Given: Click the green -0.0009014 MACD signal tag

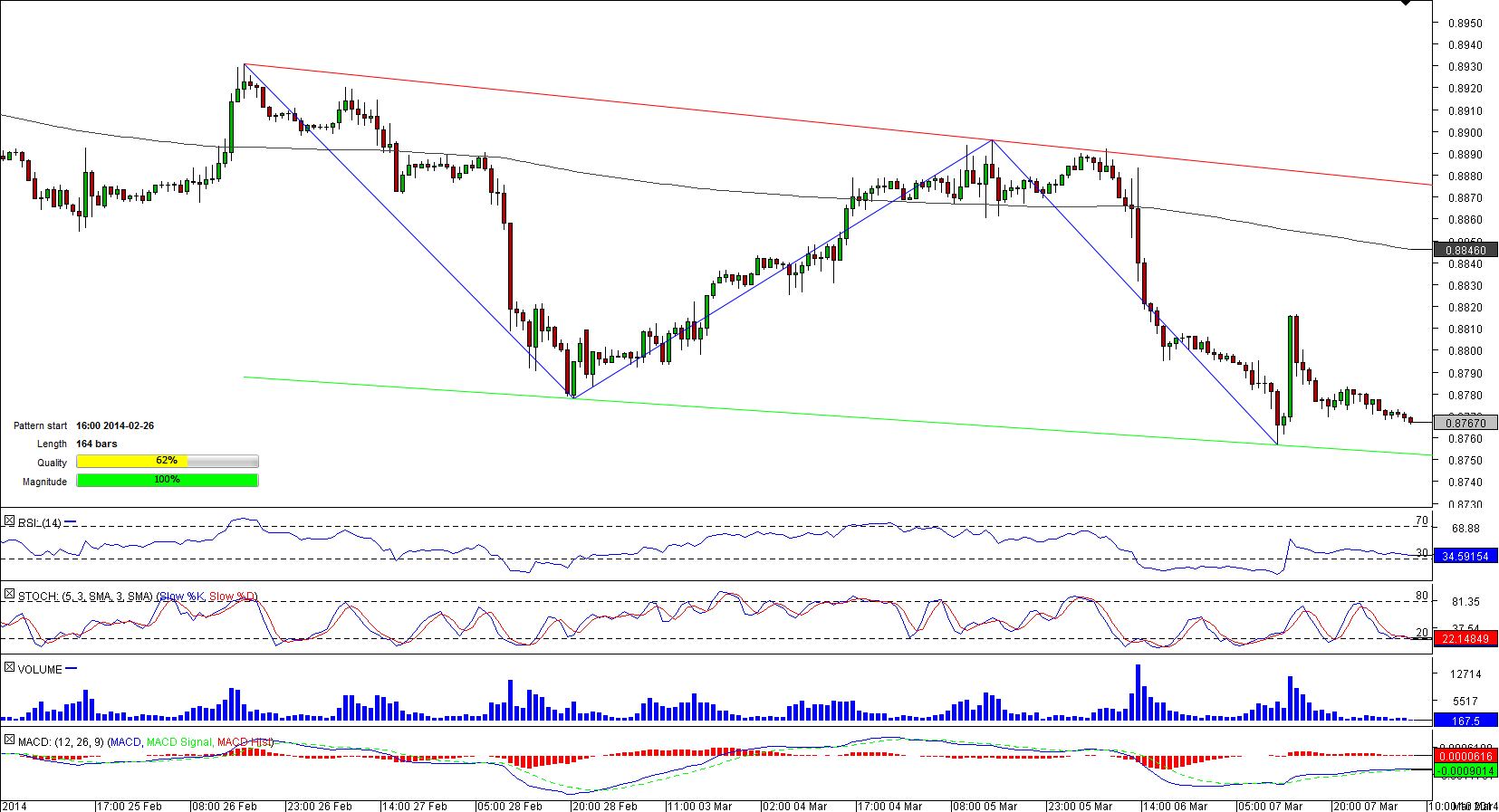Looking at the screenshot, I should pos(1465,770).
